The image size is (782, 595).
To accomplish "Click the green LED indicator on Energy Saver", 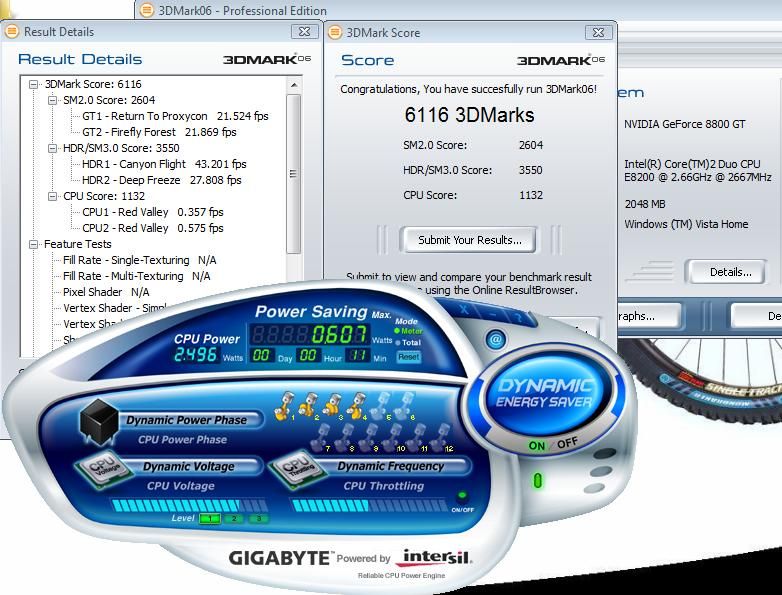I will 537,481.
